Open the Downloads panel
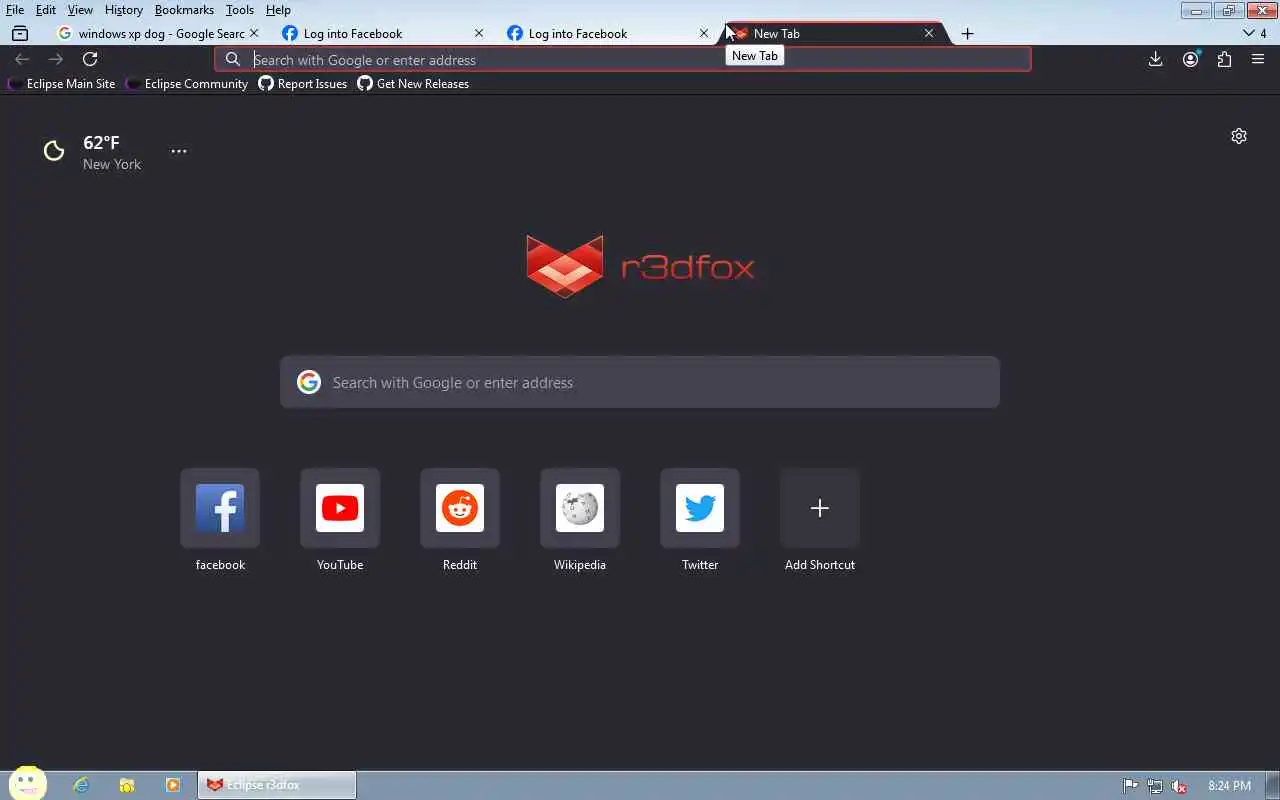This screenshot has width=1280, height=800. (1156, 60)
